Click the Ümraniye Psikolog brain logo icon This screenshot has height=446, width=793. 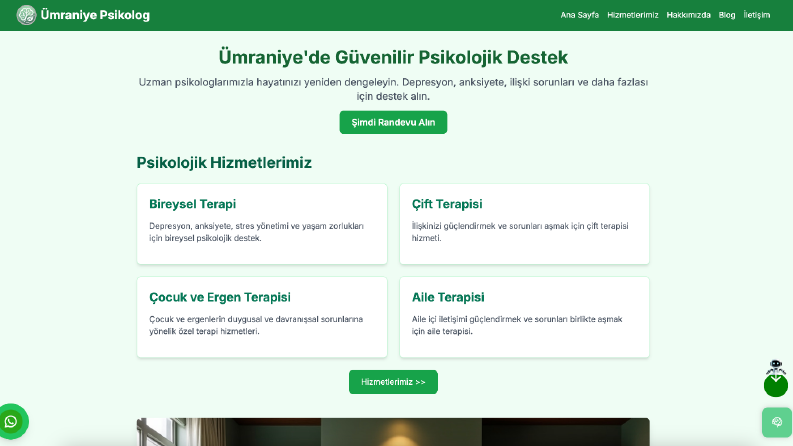(26, 15)
